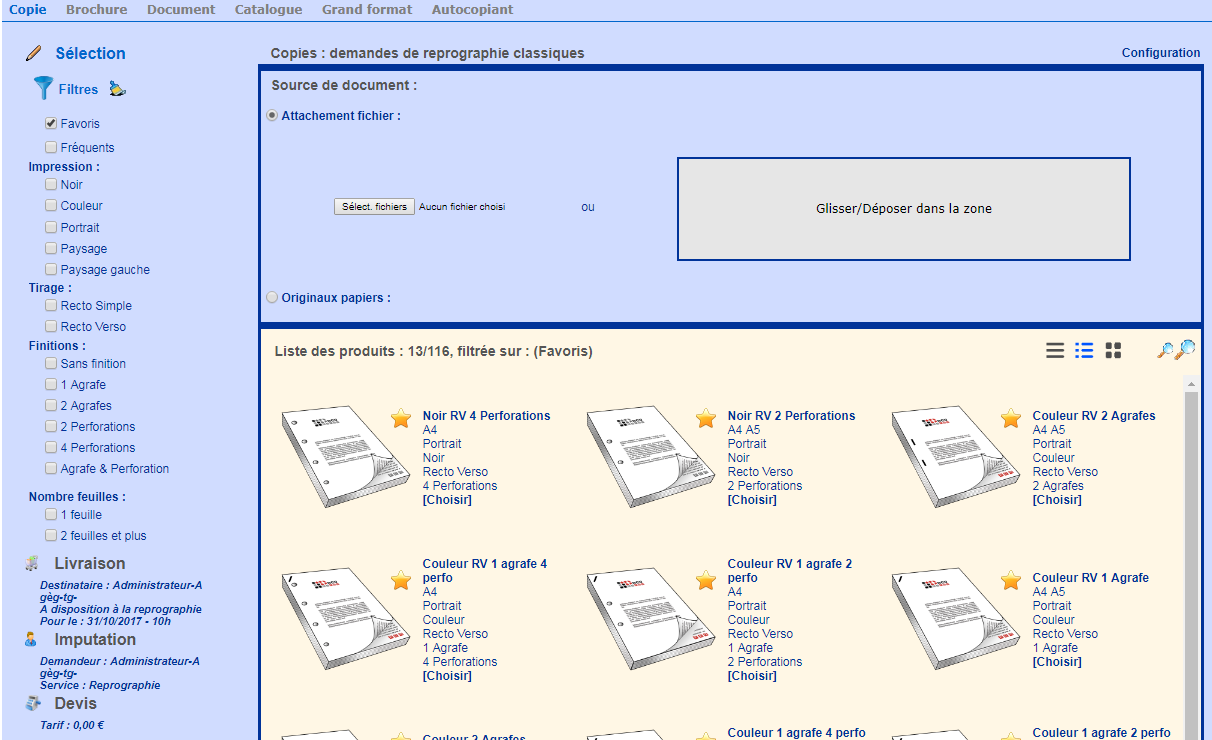1212x740 pixels.
Task: Click the zoom in magnifier icon
Action: click(1186, 349)
